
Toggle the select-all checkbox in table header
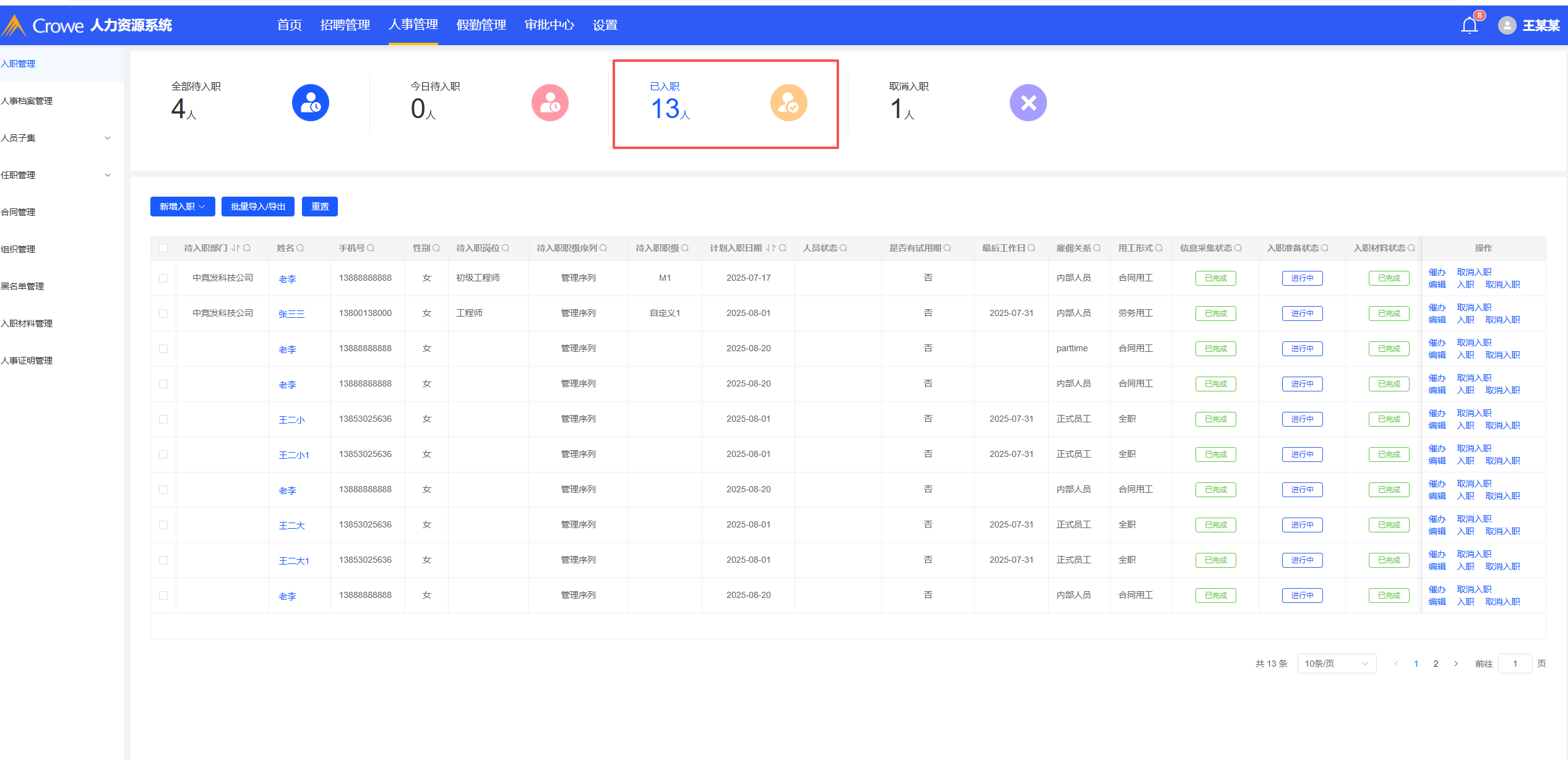[x=163, y=248]
